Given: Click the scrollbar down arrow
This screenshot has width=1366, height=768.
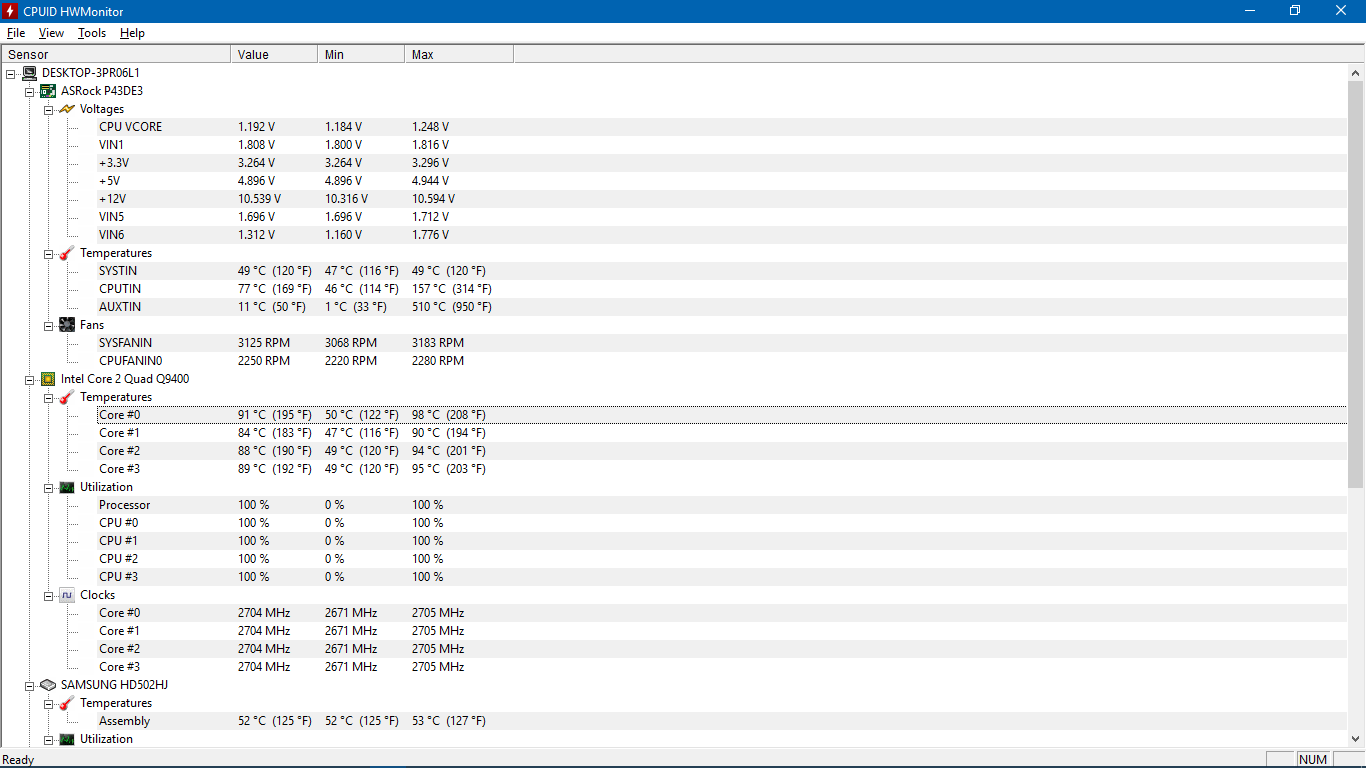Looking at the screenshot, I should (1356, 738).
